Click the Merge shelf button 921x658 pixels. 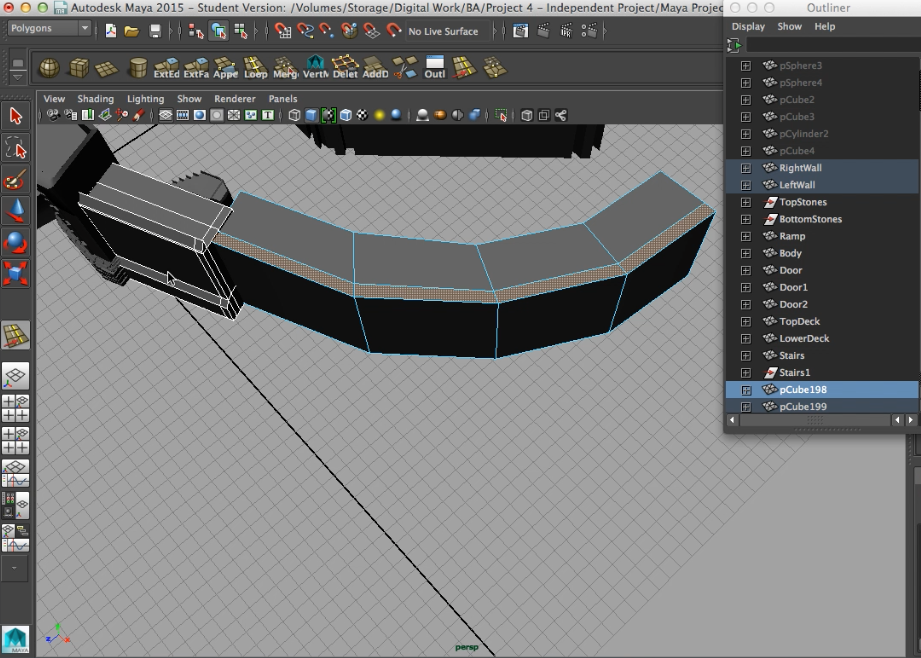click(285, 68)
